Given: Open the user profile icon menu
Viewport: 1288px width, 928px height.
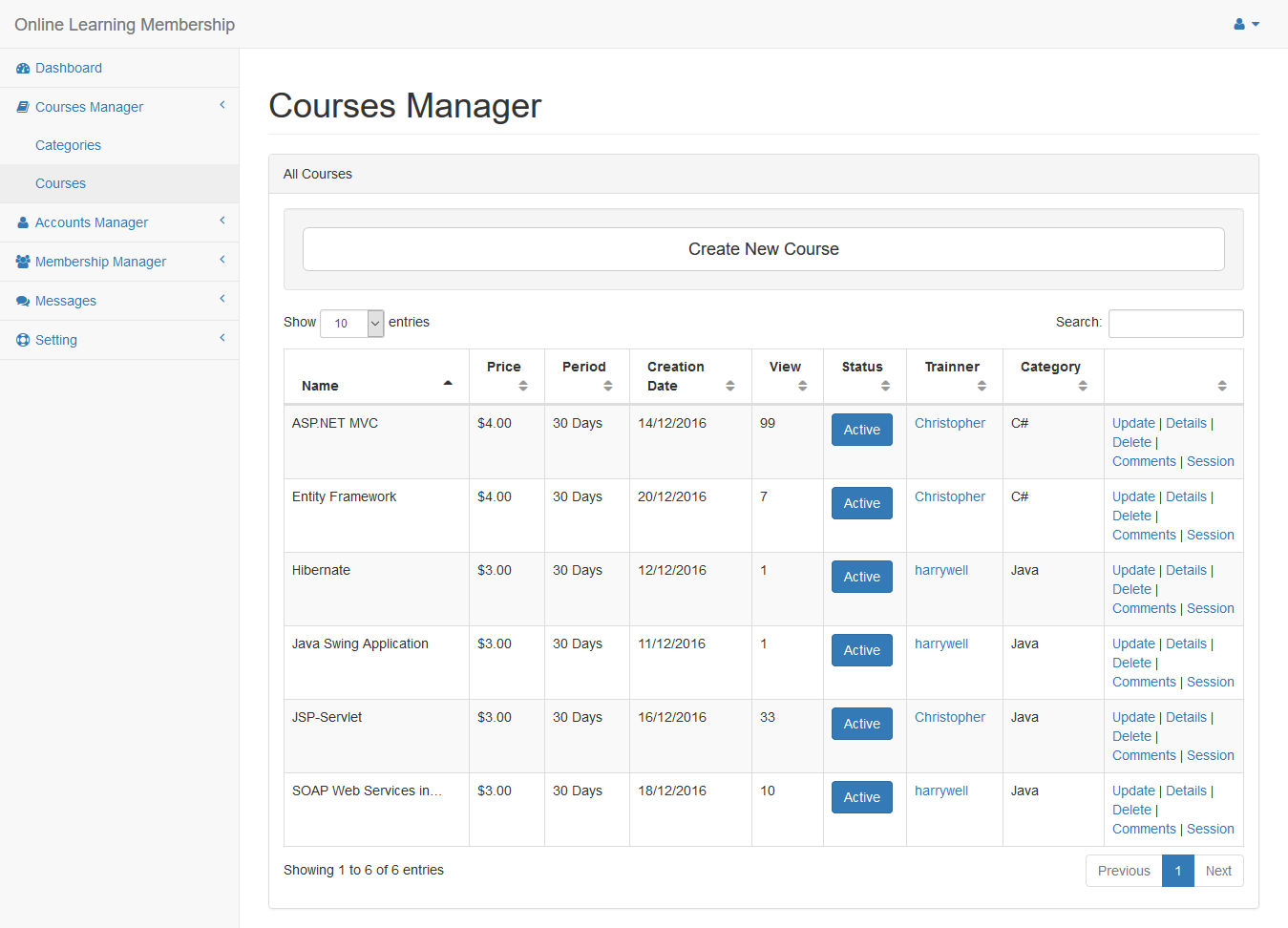Looking at the screenshot, I should click(x=1245, y=24).
